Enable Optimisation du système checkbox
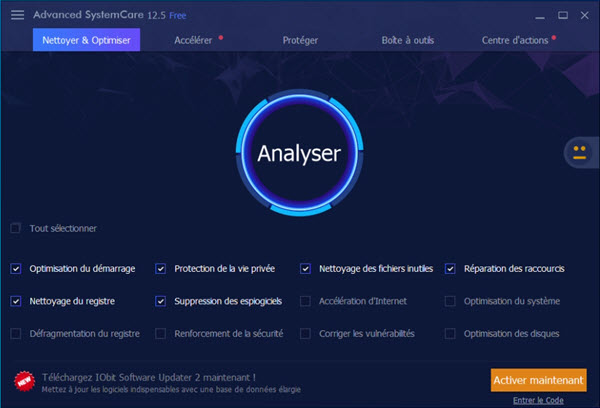Image resolution: width=600 pixels, height=408 pixels. [x=450, y=301]
